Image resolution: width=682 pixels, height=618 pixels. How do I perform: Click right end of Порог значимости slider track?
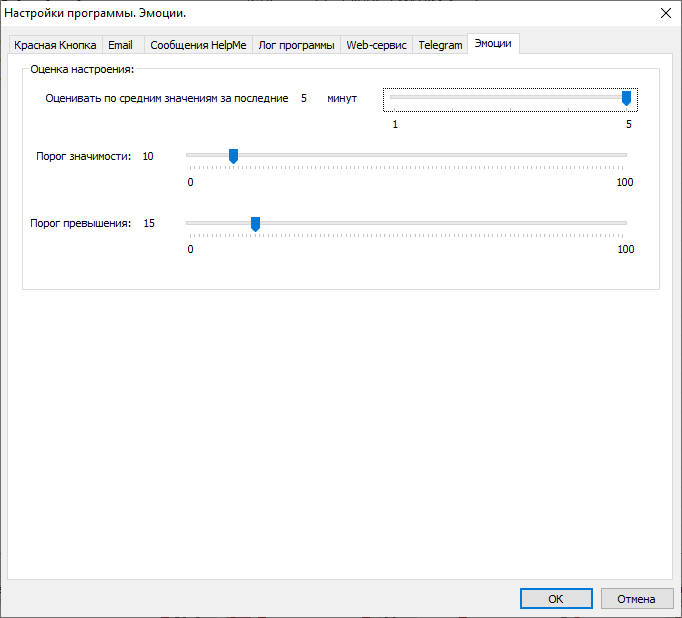pyautogui.click(x=623, y=155)
